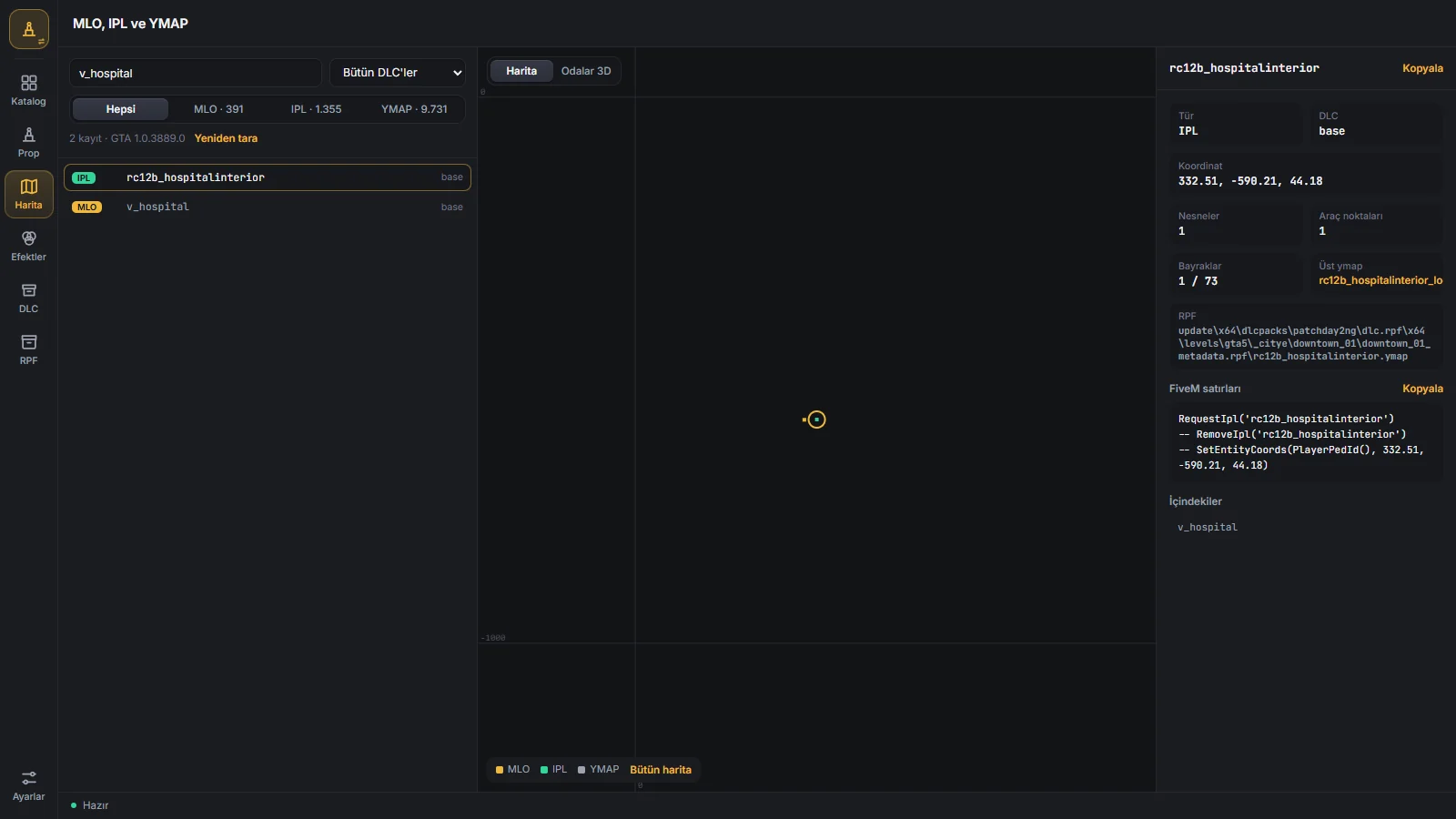Viewport: 1456px width, 819px height.
Task: Click the Yeniden tara link
Action: [226, 138]
